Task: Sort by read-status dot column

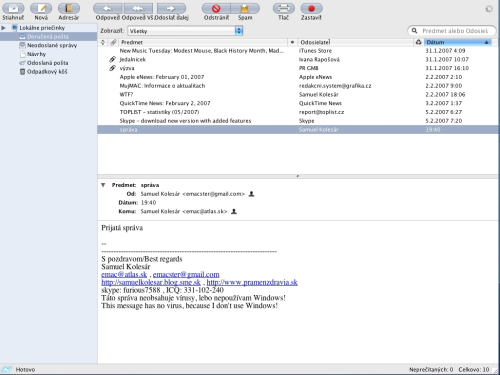Action: 292,42
